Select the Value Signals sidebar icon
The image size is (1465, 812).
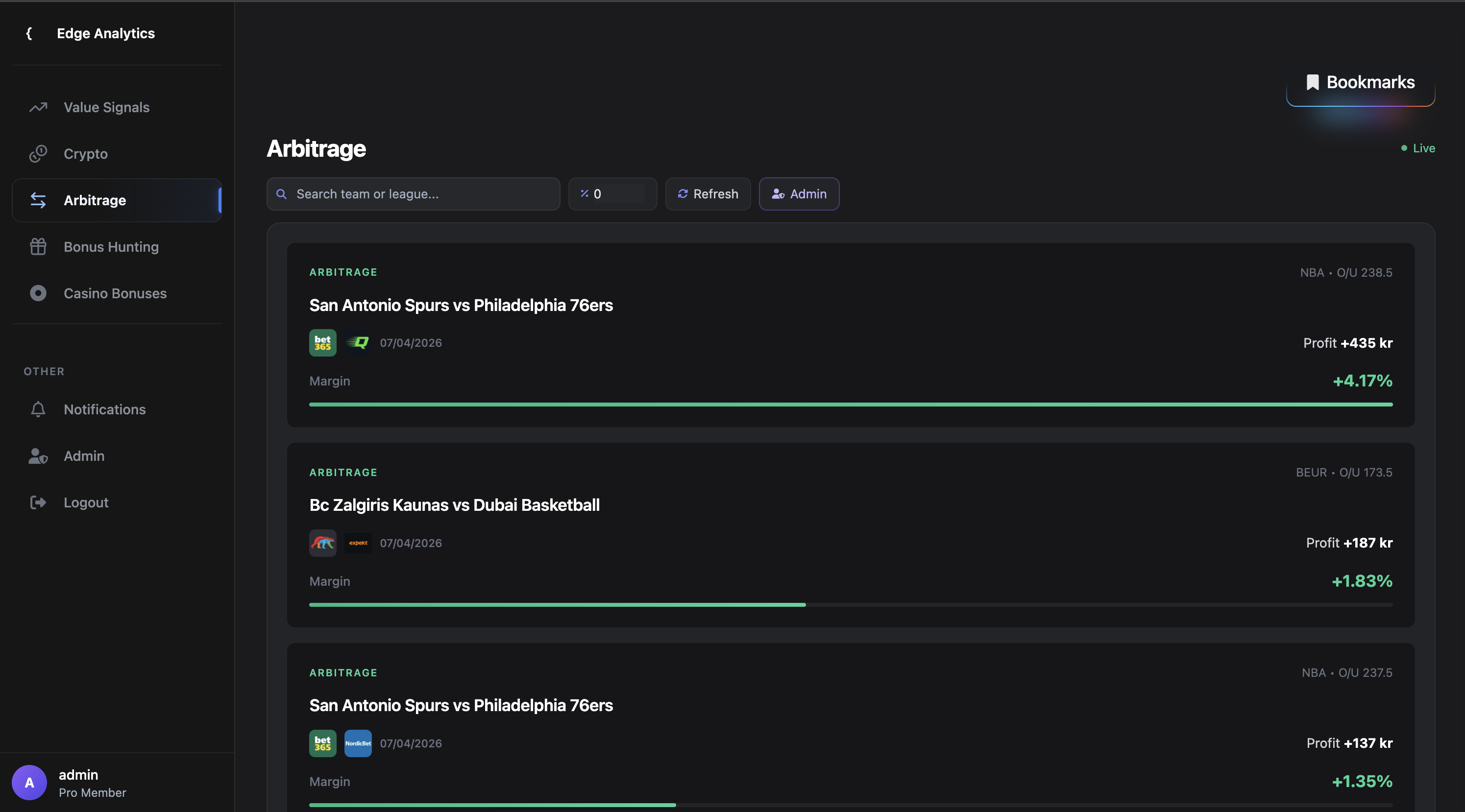coord(38,107)
